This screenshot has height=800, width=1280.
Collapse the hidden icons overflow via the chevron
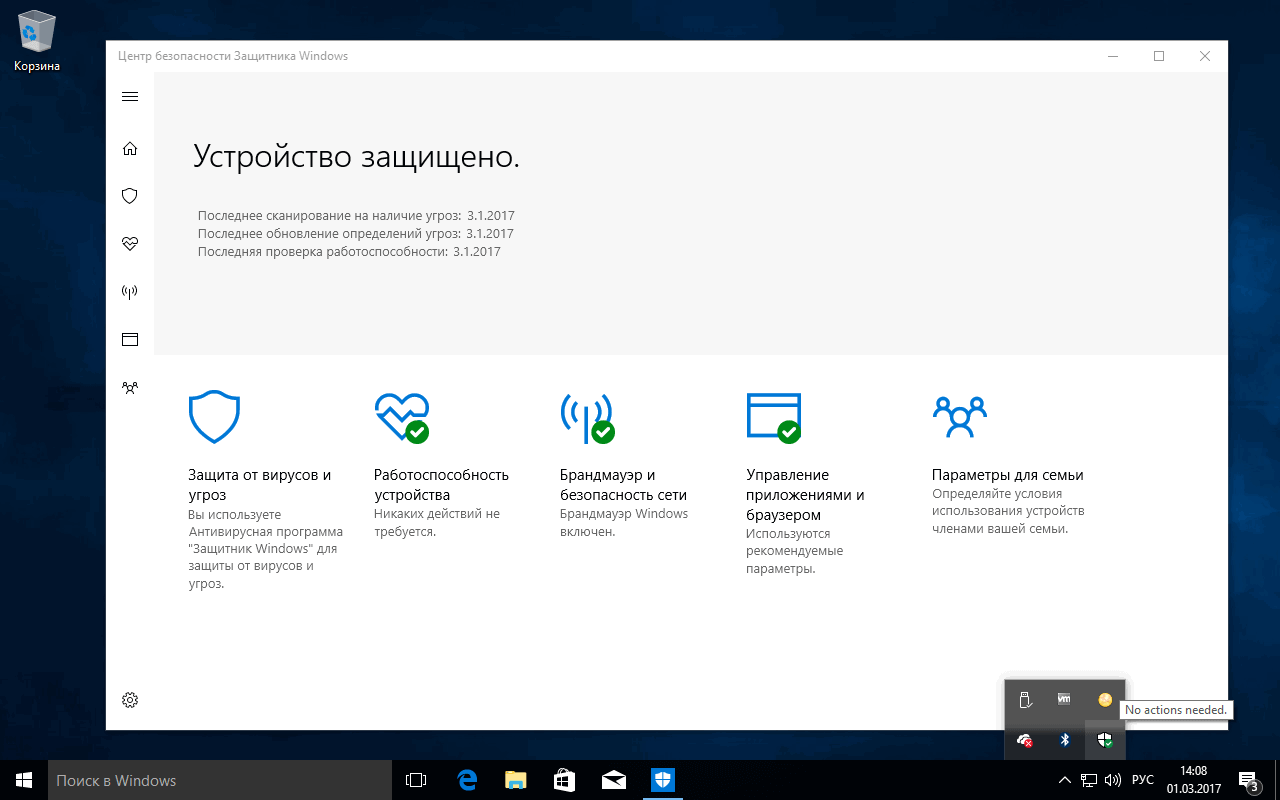coord(1063,779)
